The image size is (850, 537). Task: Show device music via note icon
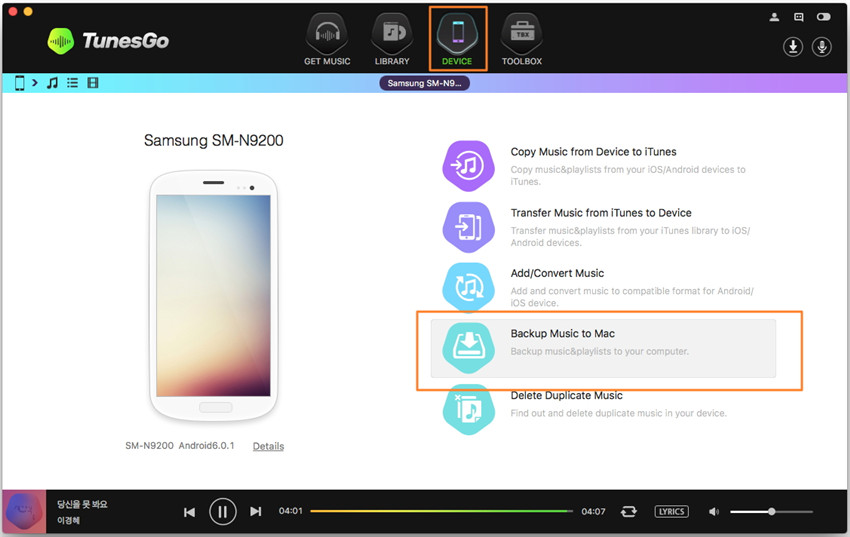point(52,83)
